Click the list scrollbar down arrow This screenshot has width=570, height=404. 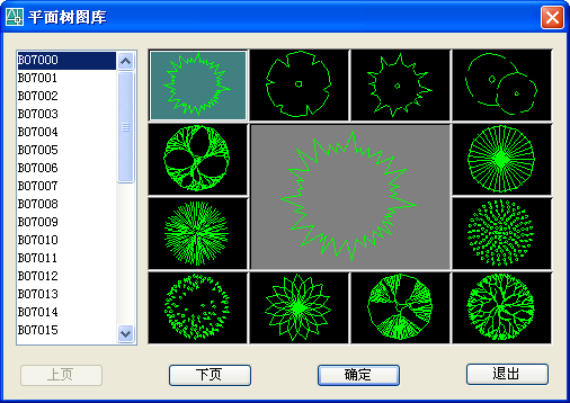pos(126,333)
